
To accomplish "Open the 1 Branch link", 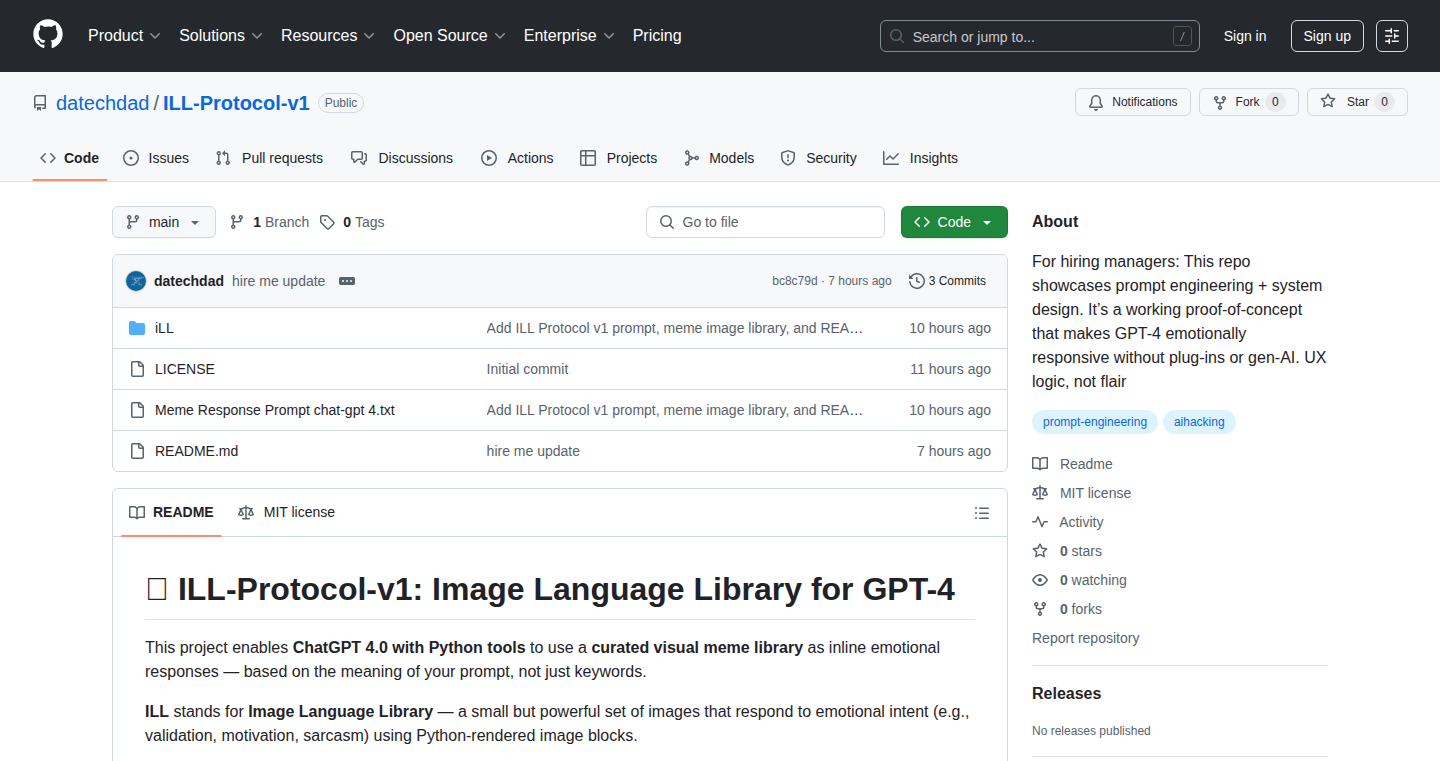I will pos(269,222).
